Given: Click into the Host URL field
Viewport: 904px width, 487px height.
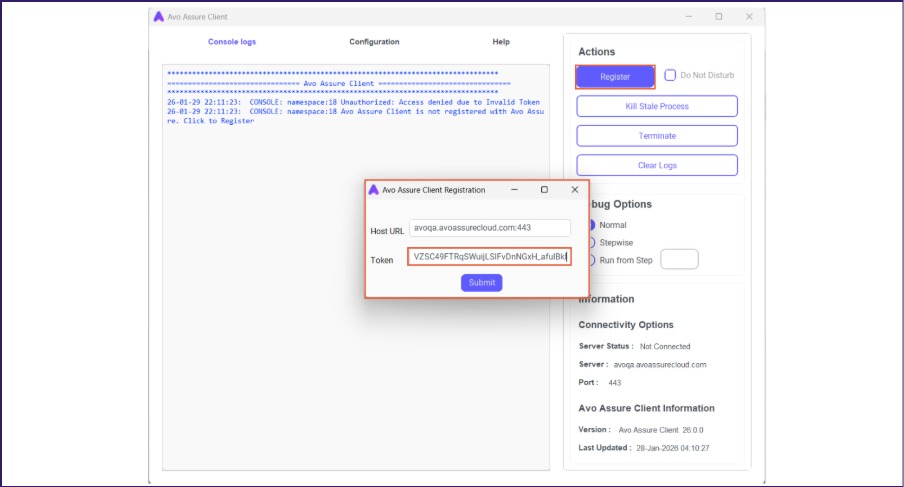Looking at the screenshot, I should pos(489,228).
